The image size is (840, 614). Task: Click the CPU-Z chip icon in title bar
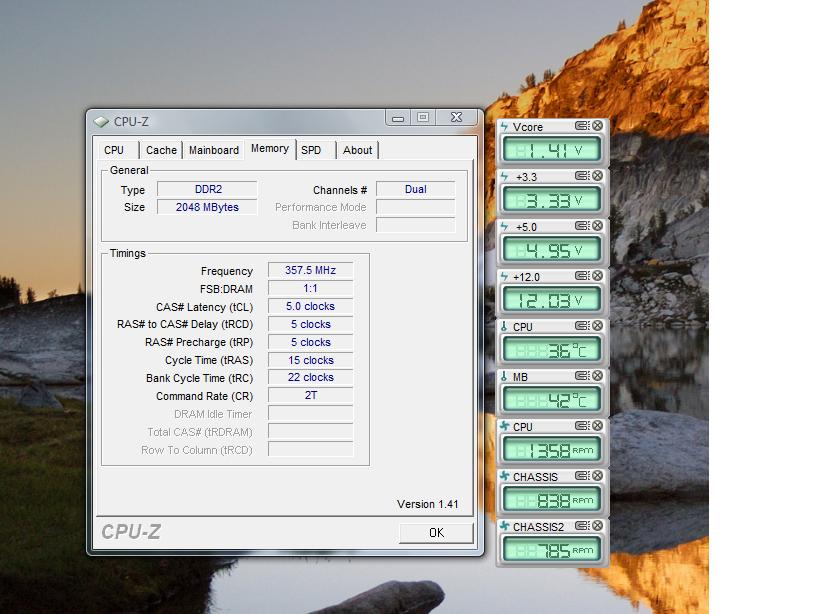coord(101,122)
